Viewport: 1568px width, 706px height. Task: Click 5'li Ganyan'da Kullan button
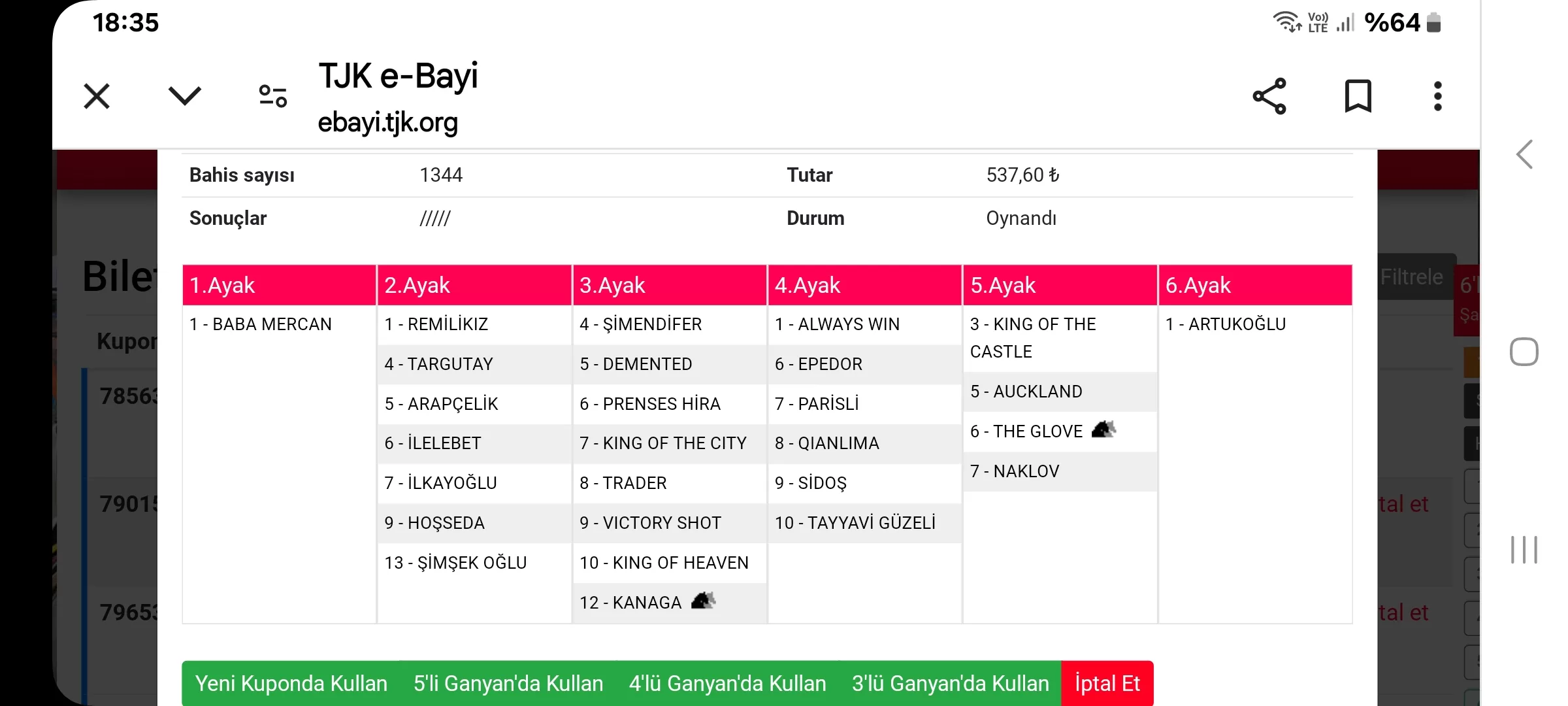click(508, 683)
